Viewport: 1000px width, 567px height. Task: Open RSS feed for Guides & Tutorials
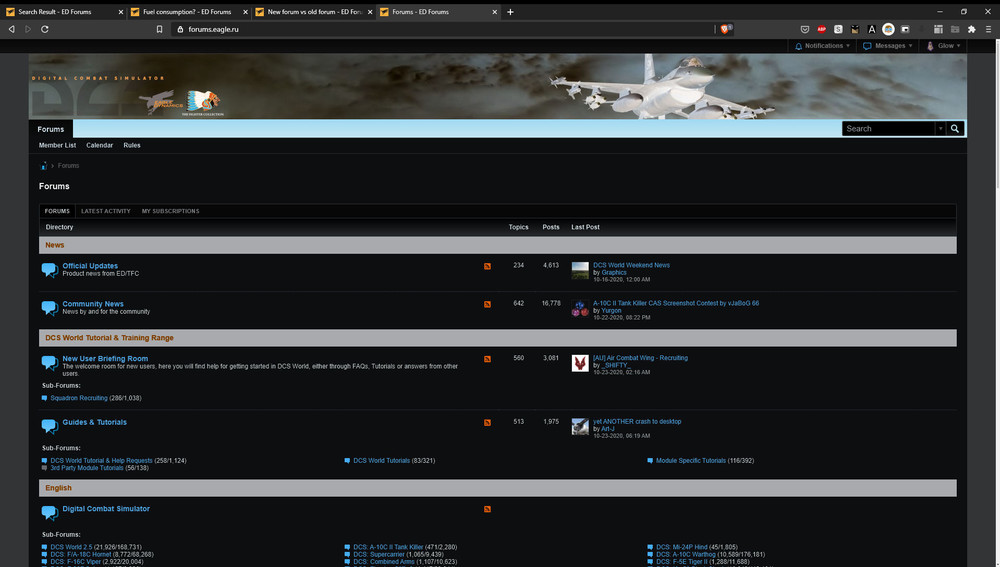tap(487, 422)
